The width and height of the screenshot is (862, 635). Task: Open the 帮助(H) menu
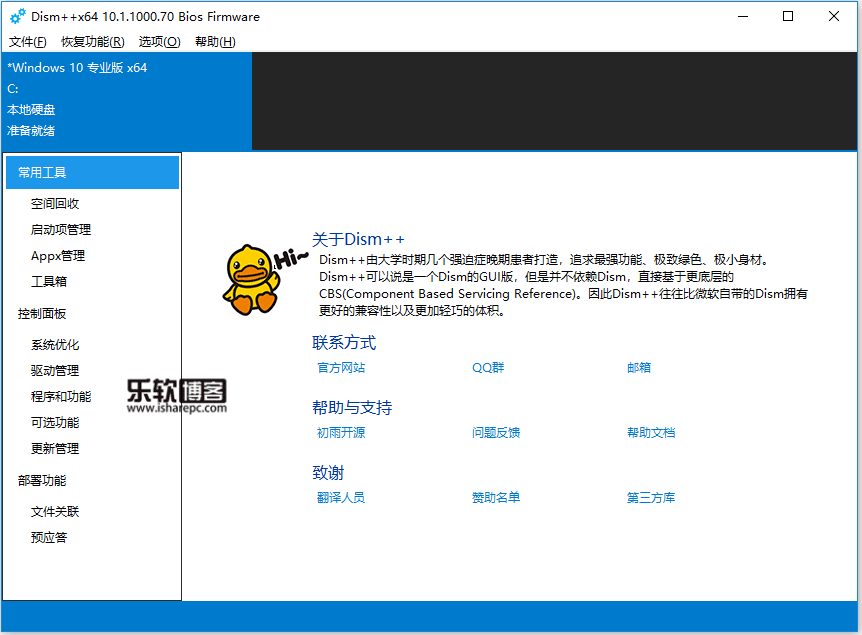coord(215,42)
